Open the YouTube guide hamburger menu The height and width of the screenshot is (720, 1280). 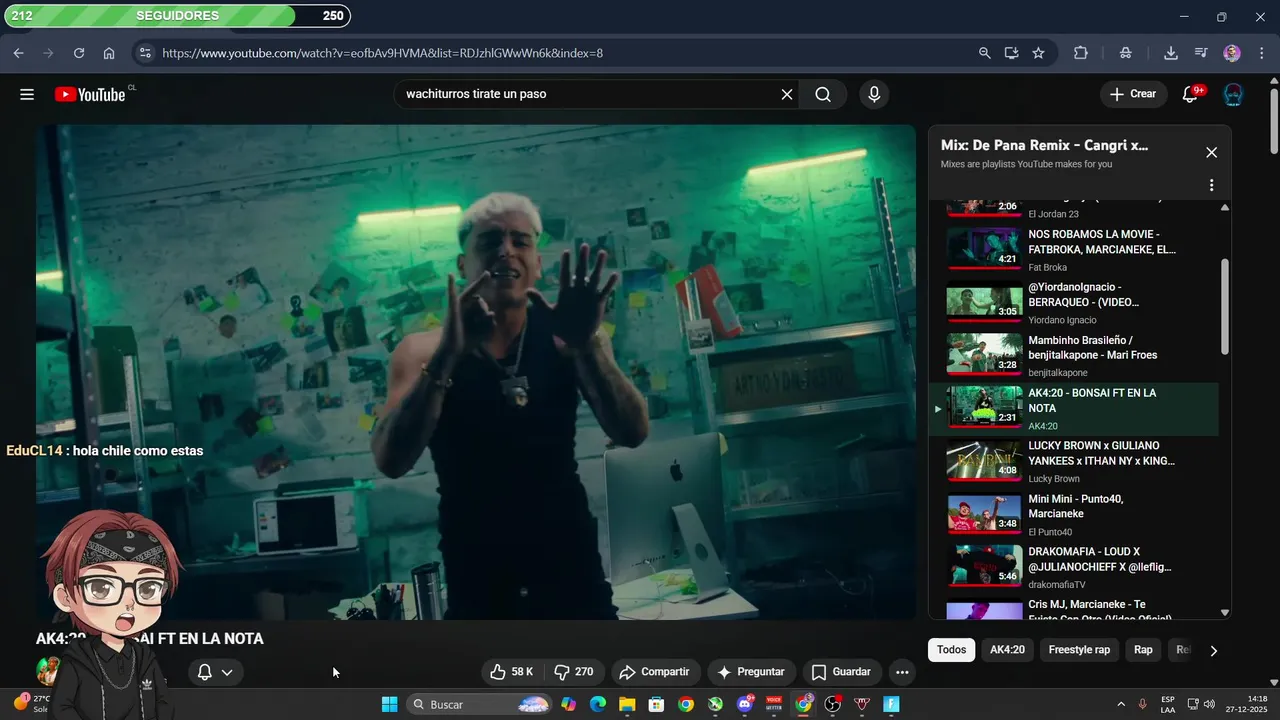click(27, 94)
